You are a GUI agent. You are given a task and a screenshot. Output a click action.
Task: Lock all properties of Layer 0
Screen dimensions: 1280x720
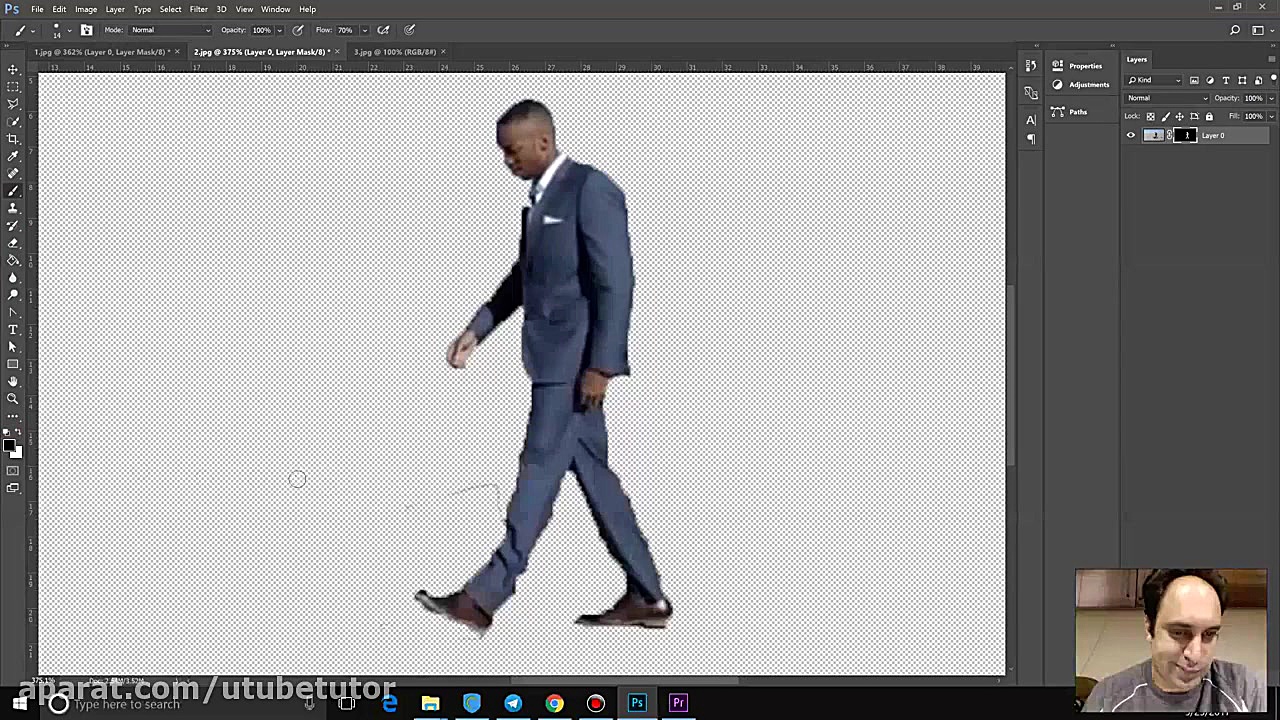point(1209,116)
